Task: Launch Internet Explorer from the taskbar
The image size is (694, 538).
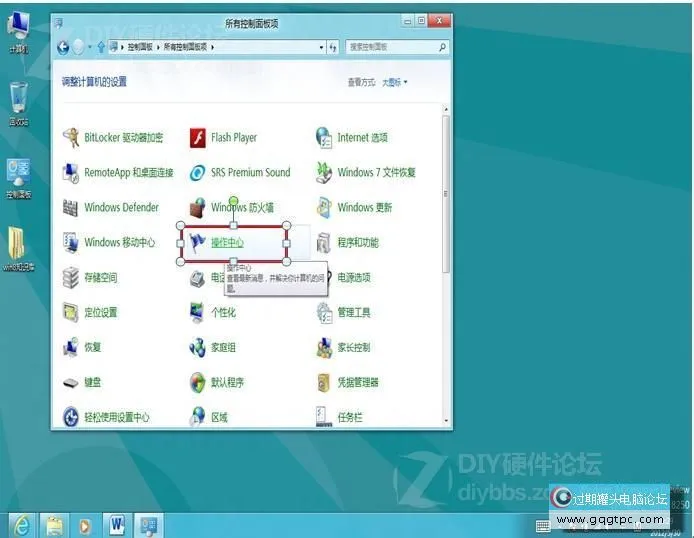Action: pos(20,524)
